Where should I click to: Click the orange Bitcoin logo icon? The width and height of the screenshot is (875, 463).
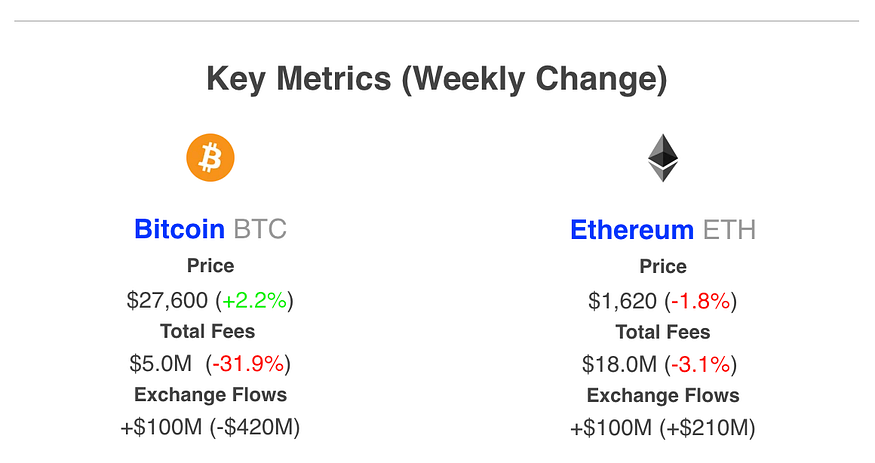[210, 157]
